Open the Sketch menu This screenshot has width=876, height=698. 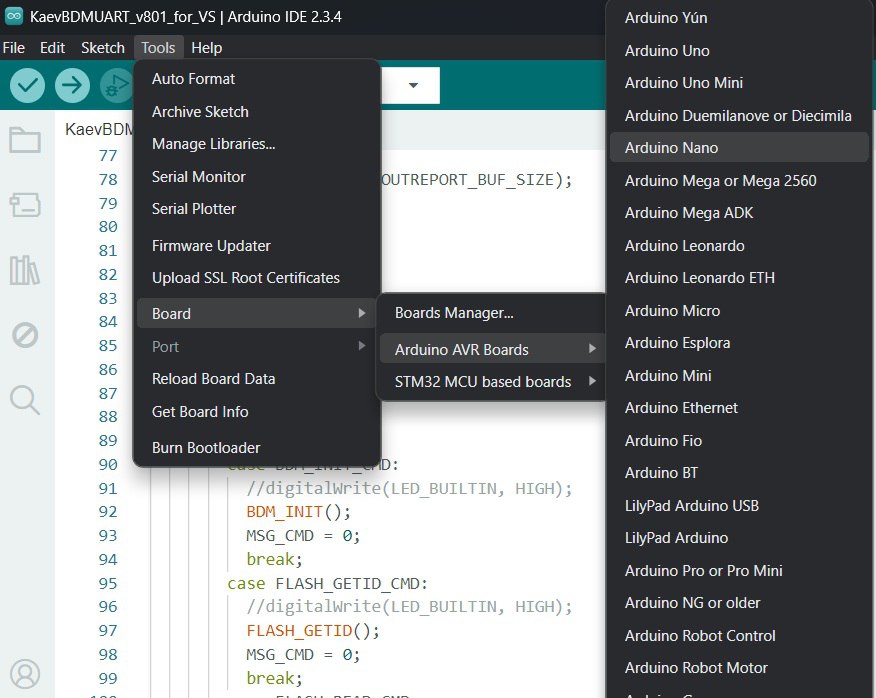pyautogui.click(x=103, y=48)
